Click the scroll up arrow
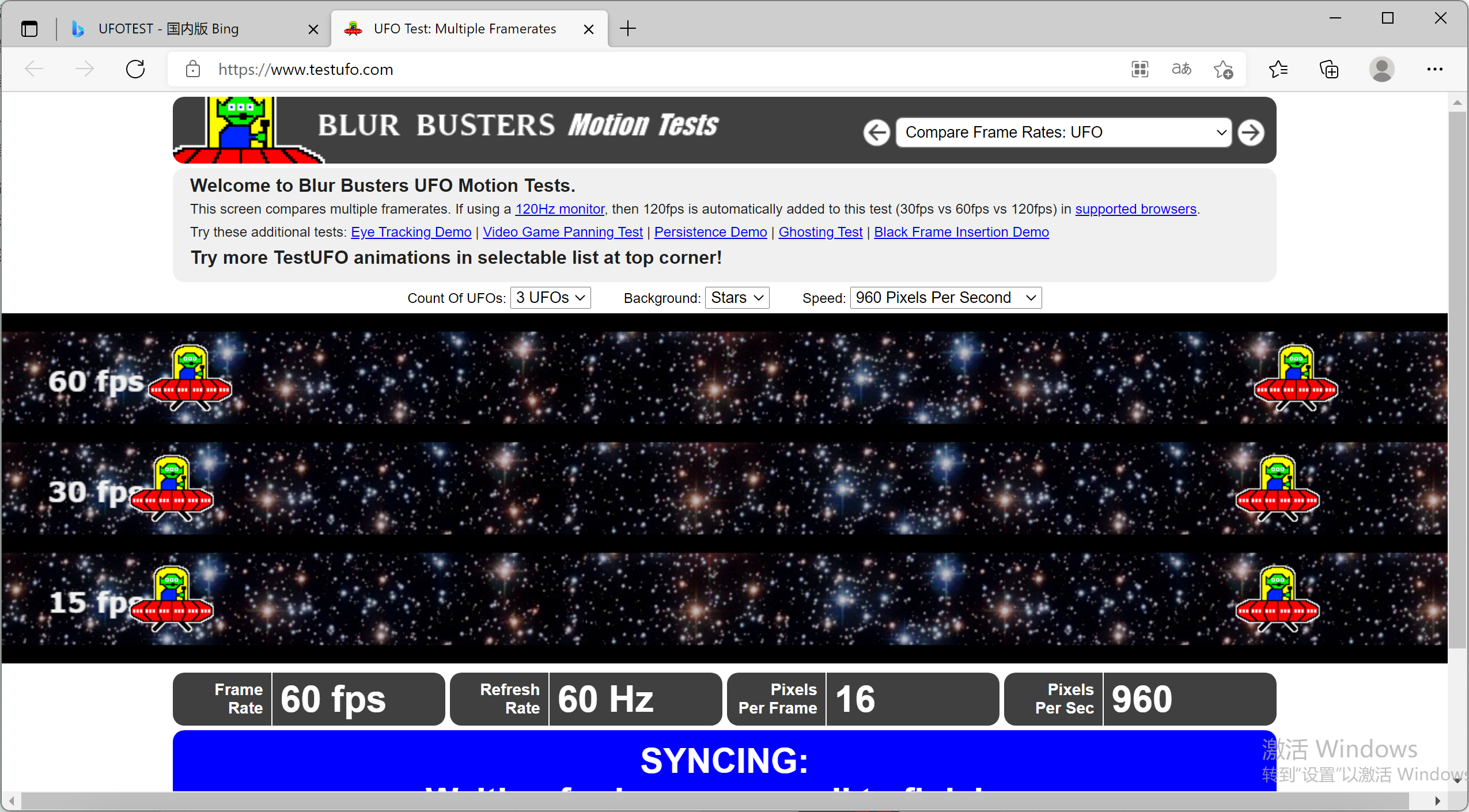 [1457, 103]
